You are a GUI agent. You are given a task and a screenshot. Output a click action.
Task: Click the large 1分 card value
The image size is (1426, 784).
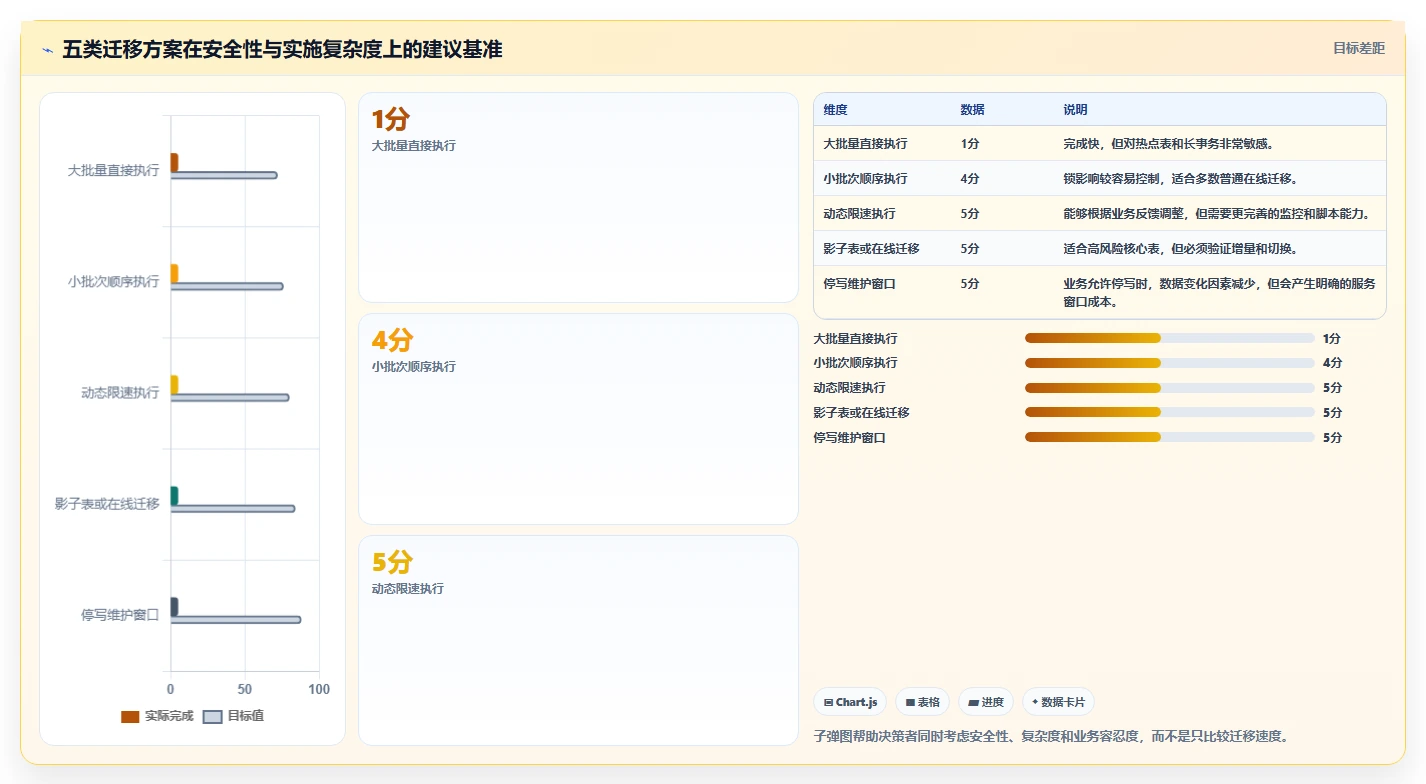click(x=391, y=120)
